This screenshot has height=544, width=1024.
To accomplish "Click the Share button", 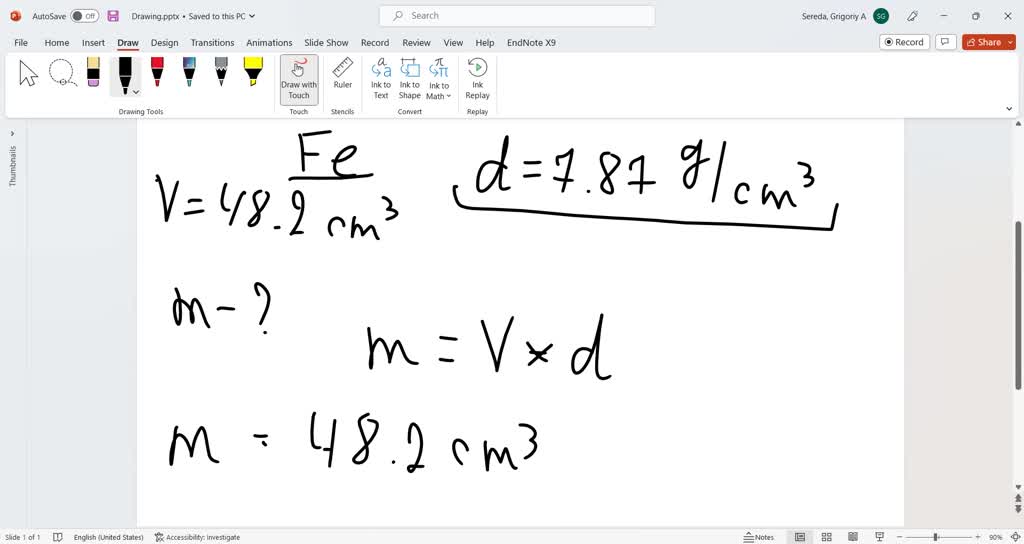I will click(x=983, y=42).
